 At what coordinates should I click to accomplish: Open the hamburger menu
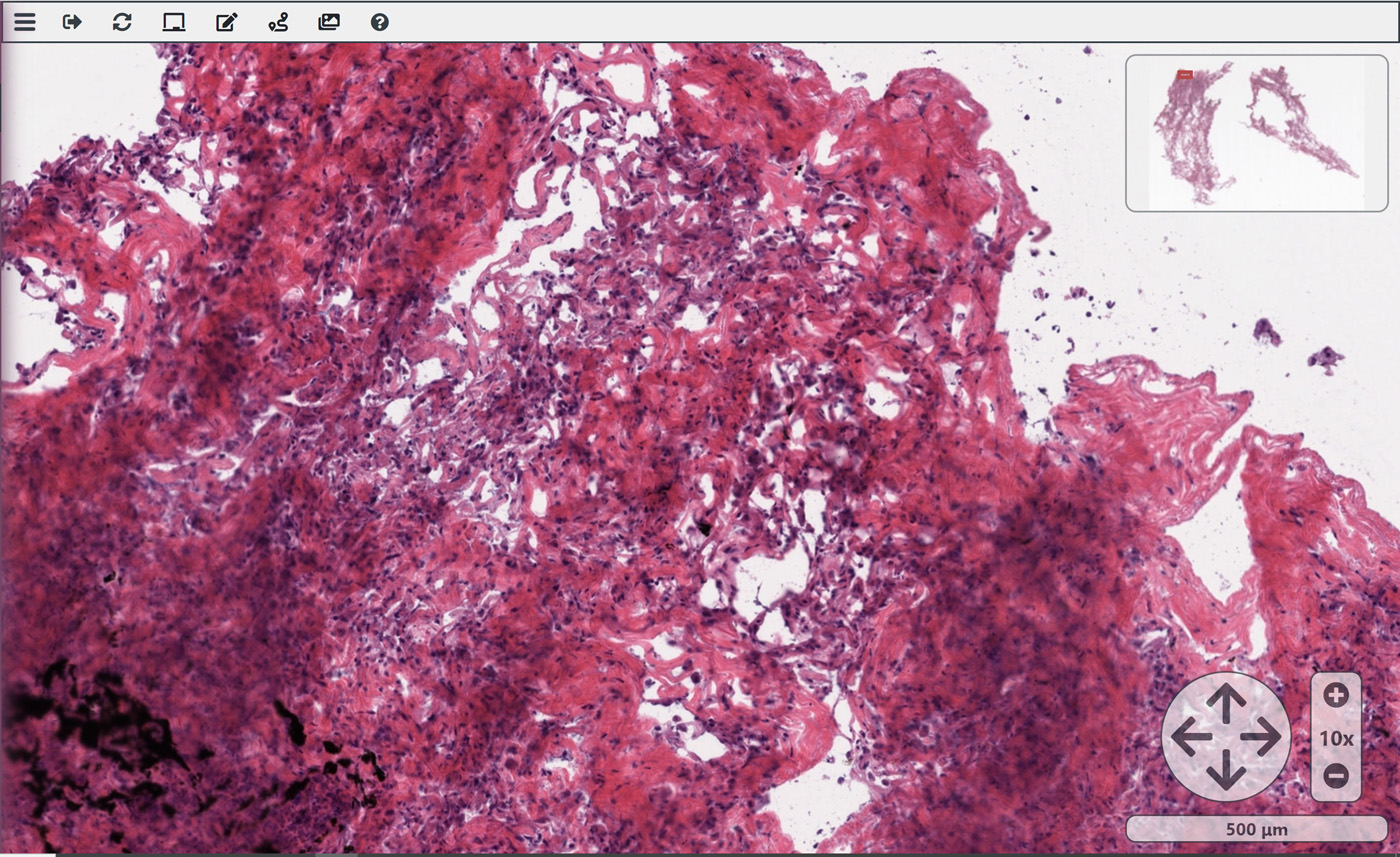(24, 22)
